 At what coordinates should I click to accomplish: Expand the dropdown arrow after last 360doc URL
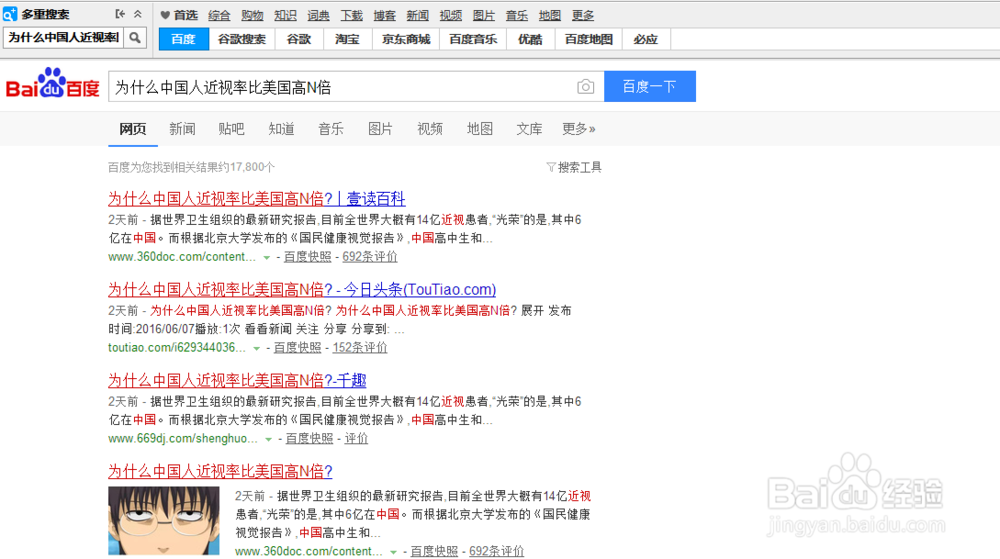(x=393, y=552)
